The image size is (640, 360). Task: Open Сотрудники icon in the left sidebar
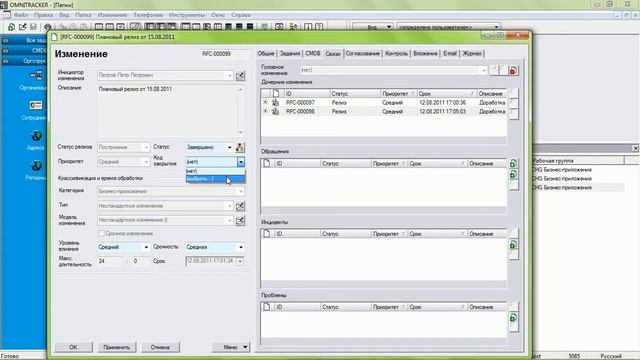[x=36, y=105]
